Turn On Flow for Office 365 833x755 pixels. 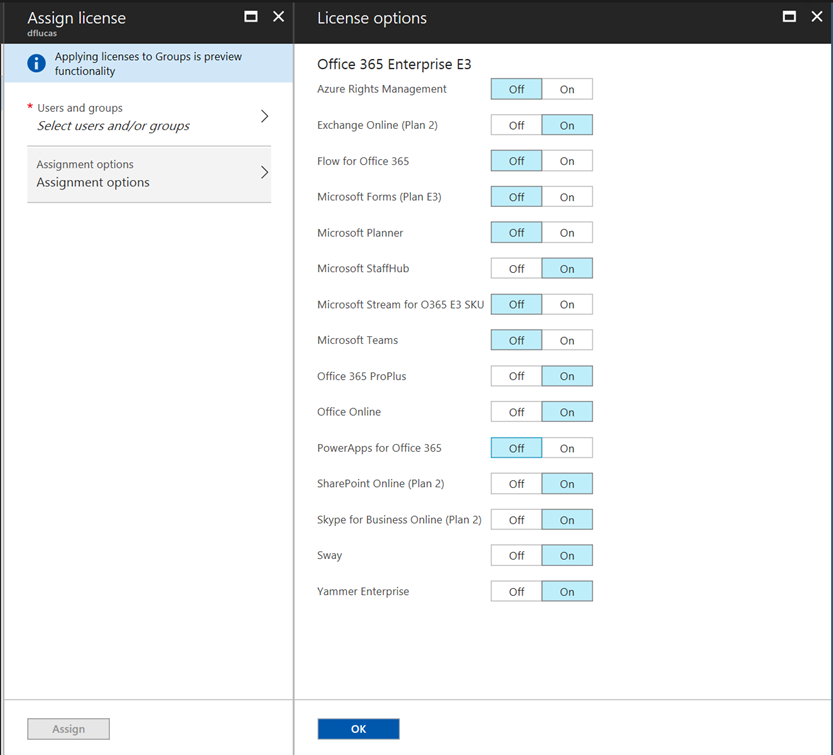(567, 161)
